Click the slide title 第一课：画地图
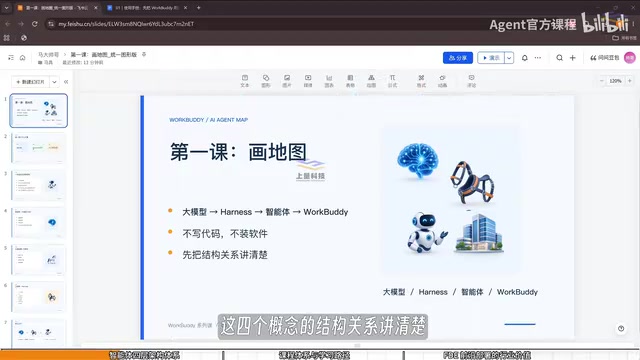This screenshot has width=640, height=360. pyautogui.click(x=238, y=153)
